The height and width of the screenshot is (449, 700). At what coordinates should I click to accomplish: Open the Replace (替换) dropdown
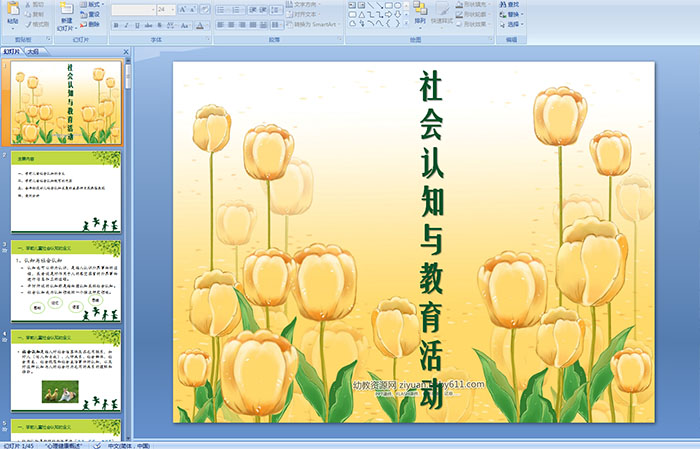512,14
